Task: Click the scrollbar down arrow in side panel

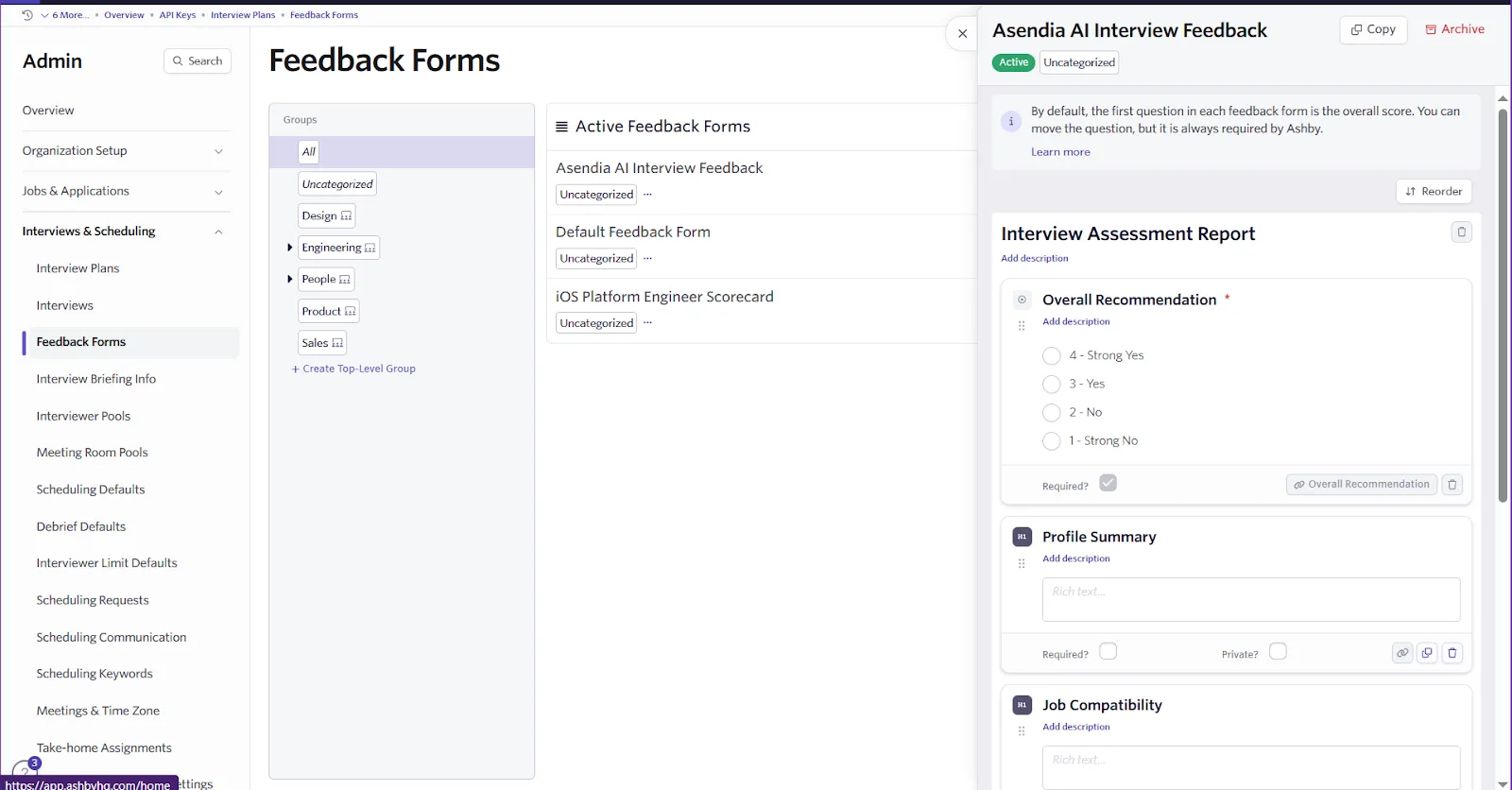Action: coord(1503,783)
